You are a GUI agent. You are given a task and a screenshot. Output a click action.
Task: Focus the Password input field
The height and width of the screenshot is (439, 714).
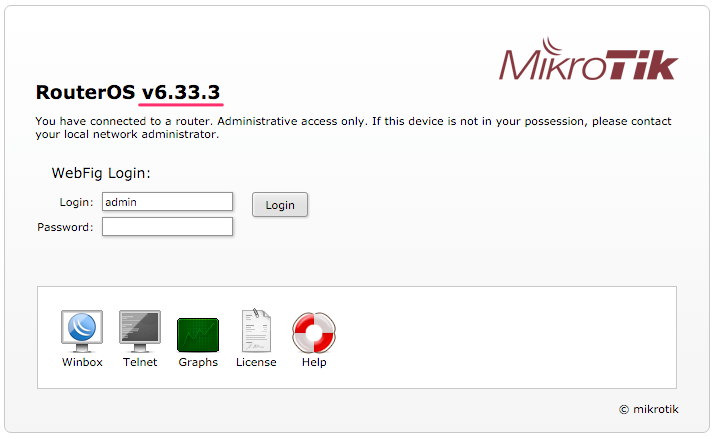(x=168, y=227)
